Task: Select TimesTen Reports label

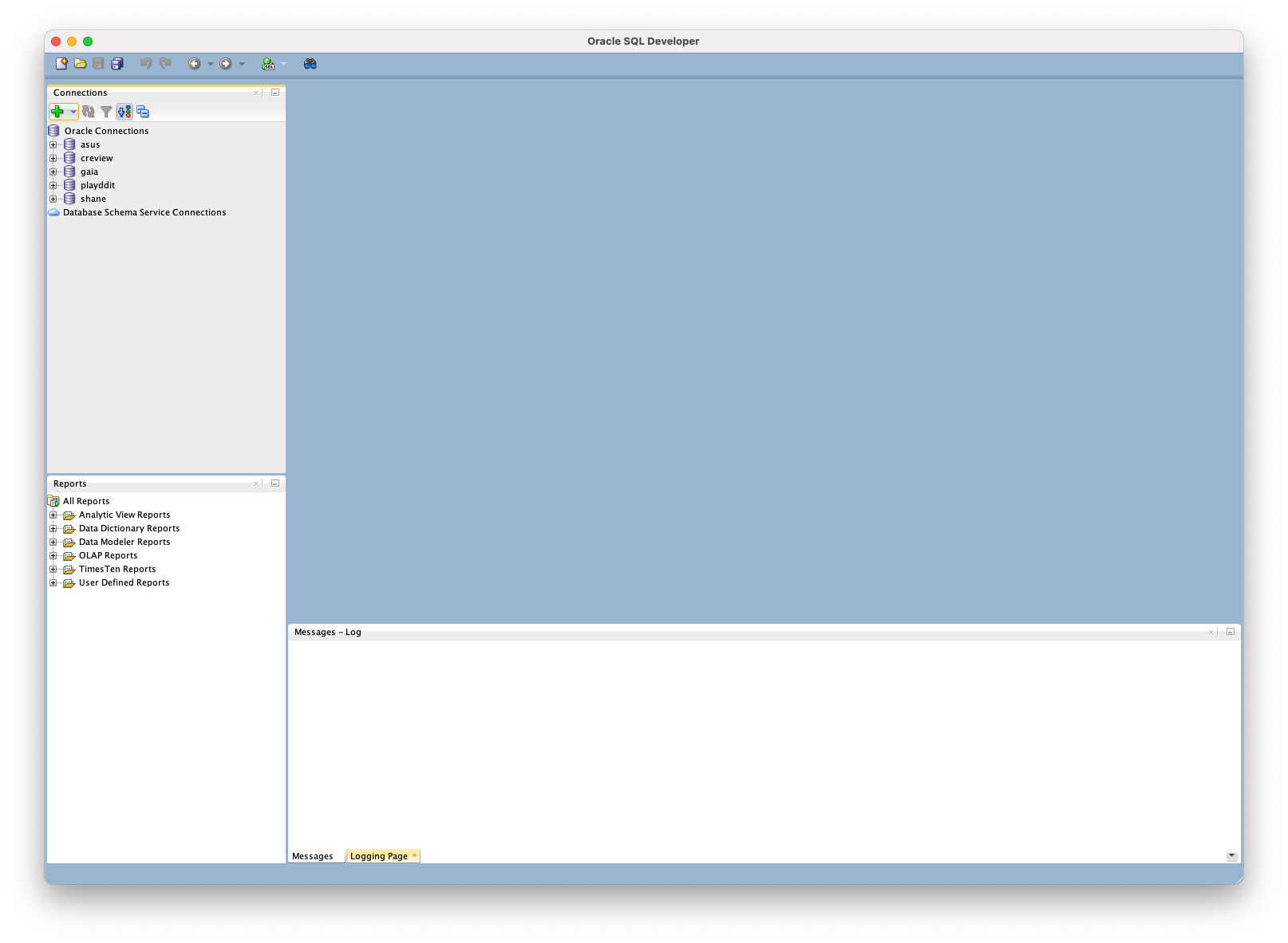Action: click(x=117, y=569)
